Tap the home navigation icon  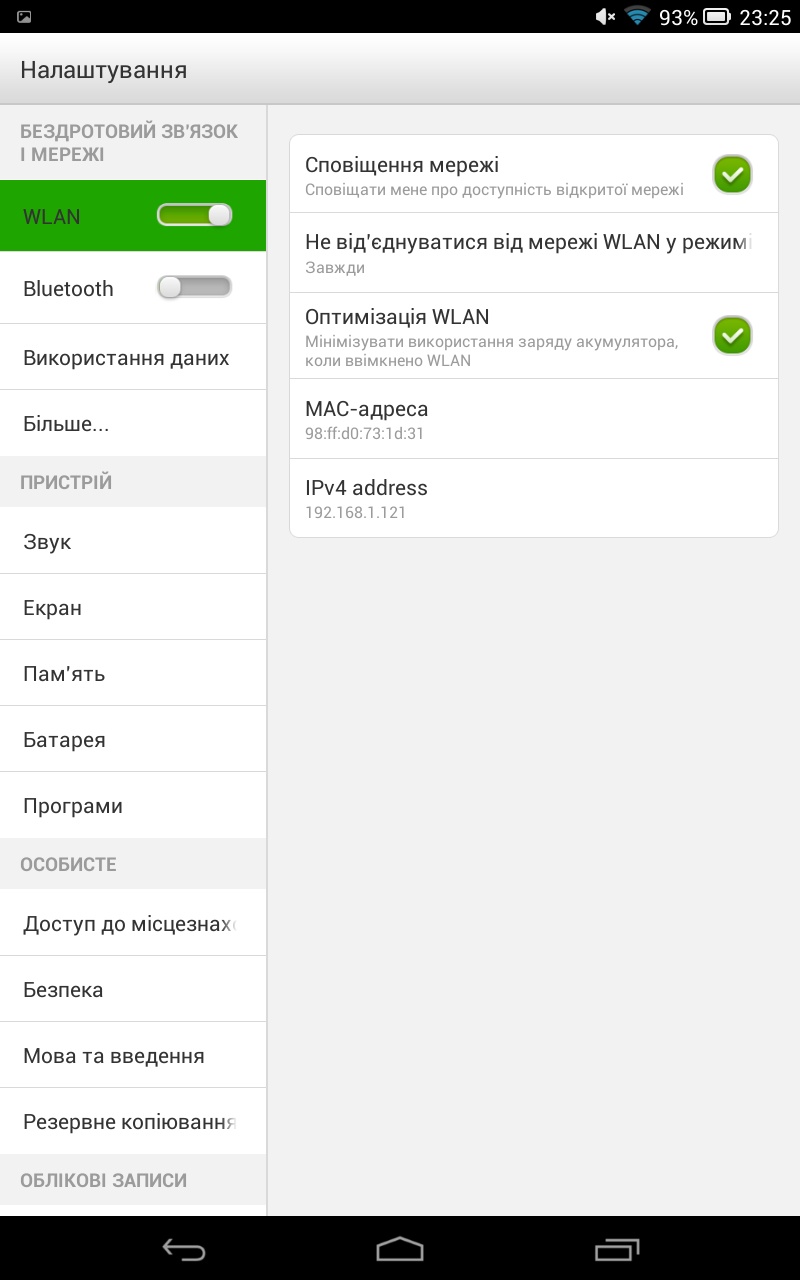(400, 1249)
